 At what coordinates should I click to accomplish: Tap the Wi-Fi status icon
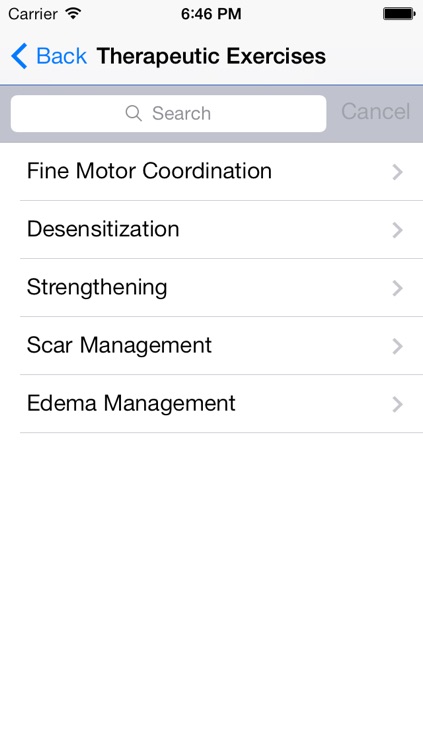pyautogui.click(x=73, y=13)
